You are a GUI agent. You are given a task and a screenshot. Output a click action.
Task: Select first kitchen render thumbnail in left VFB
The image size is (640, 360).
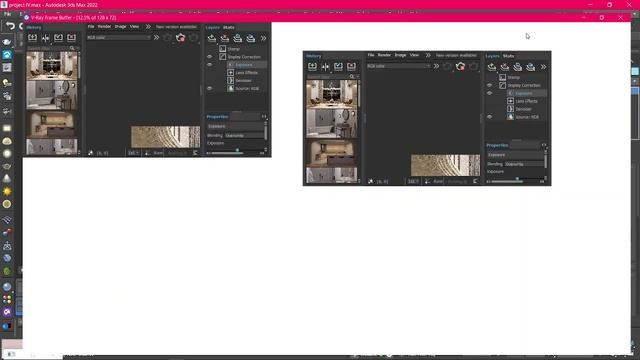click(x=52, y=66)
